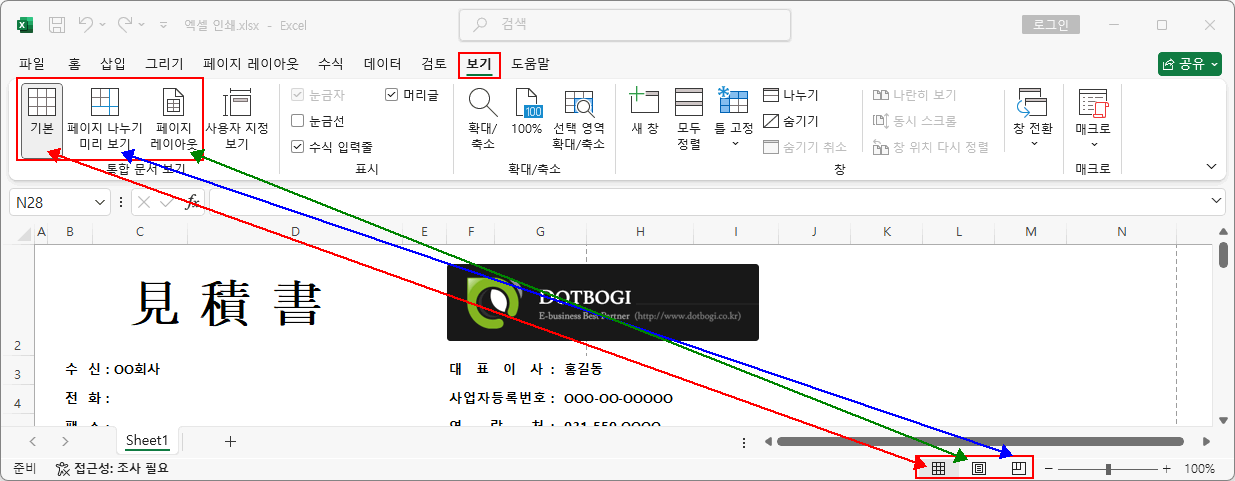The width and height of the screenshot is (1235, 481).
Task: Expand the formula bar
Action: 1216,202
